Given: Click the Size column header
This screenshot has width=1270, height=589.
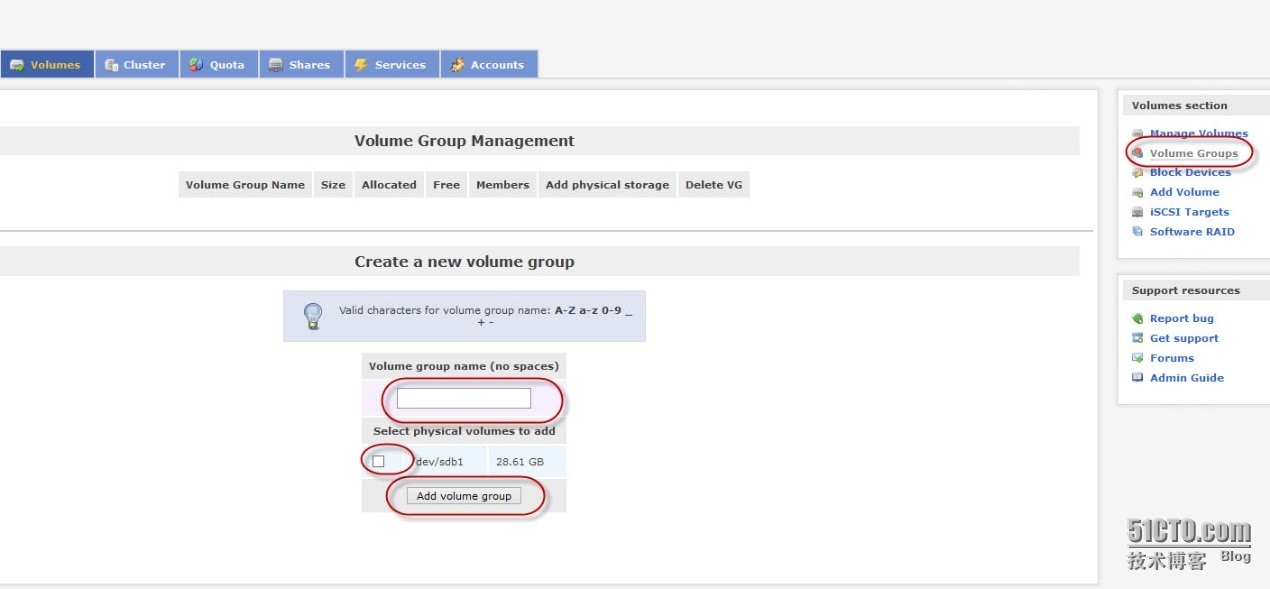Looking at the screenshot, I should [x=333, y=185].
